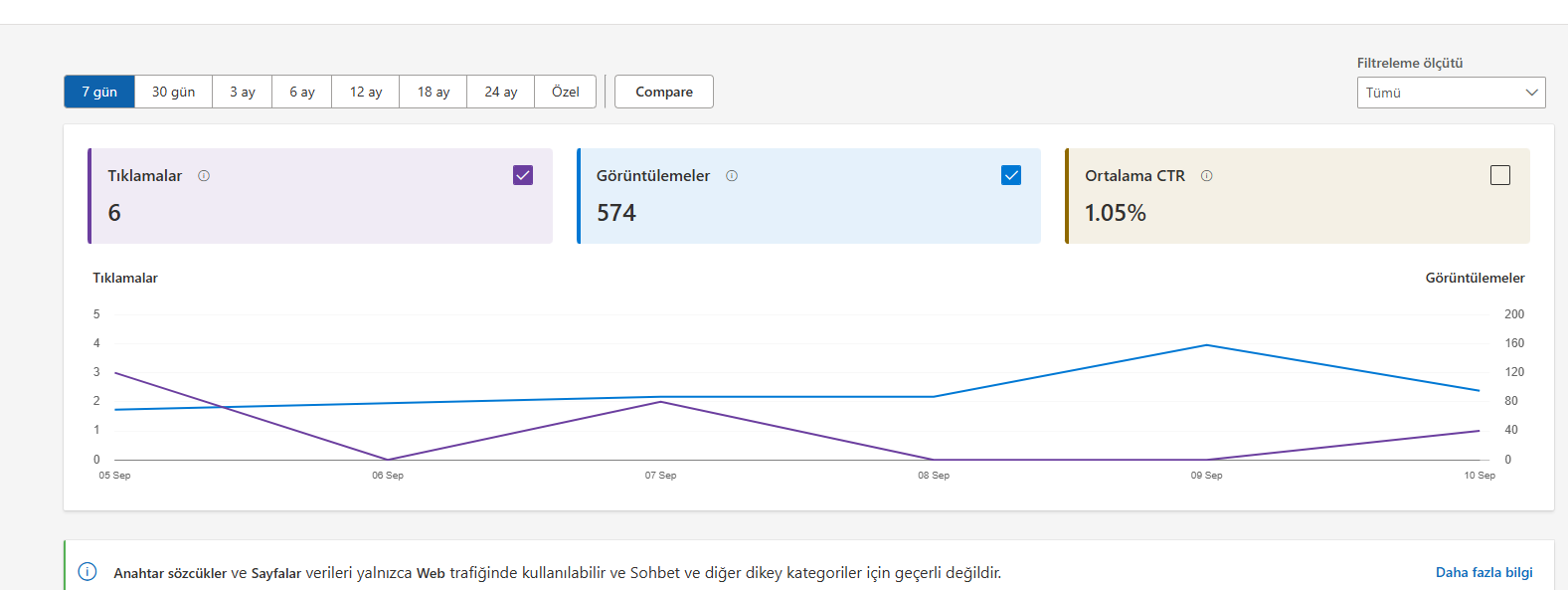1568x590 pixels.
Task: Click the 09 Sep axis label
Action: [x=1206, y=476]
